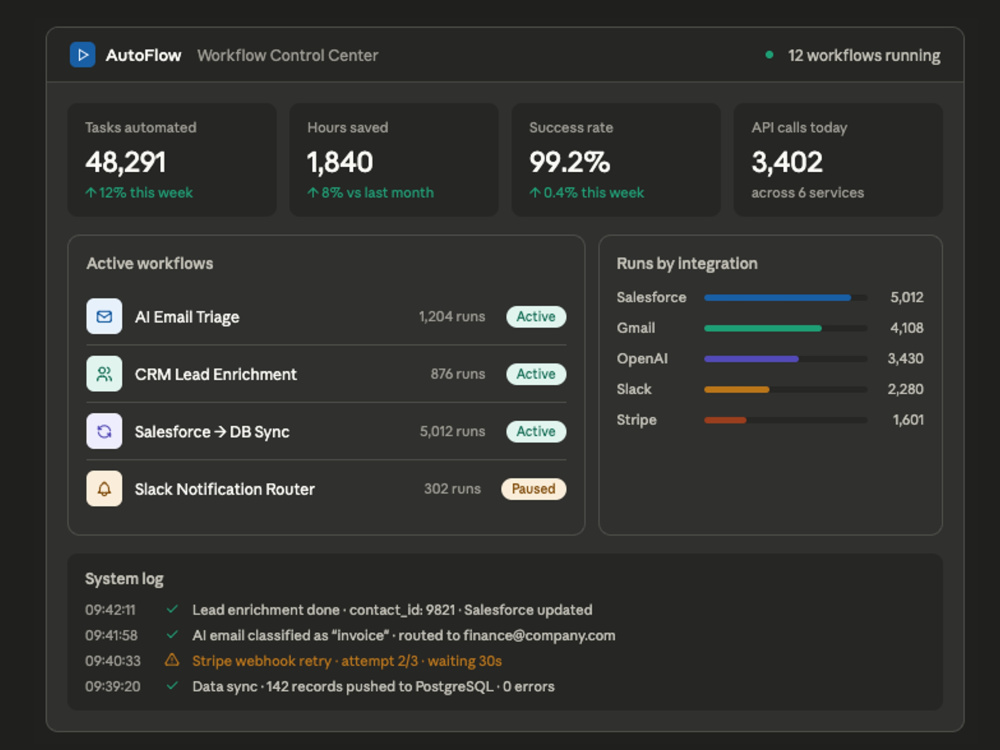Select the AI Email Triage envelope icon

tap(104, 316)
